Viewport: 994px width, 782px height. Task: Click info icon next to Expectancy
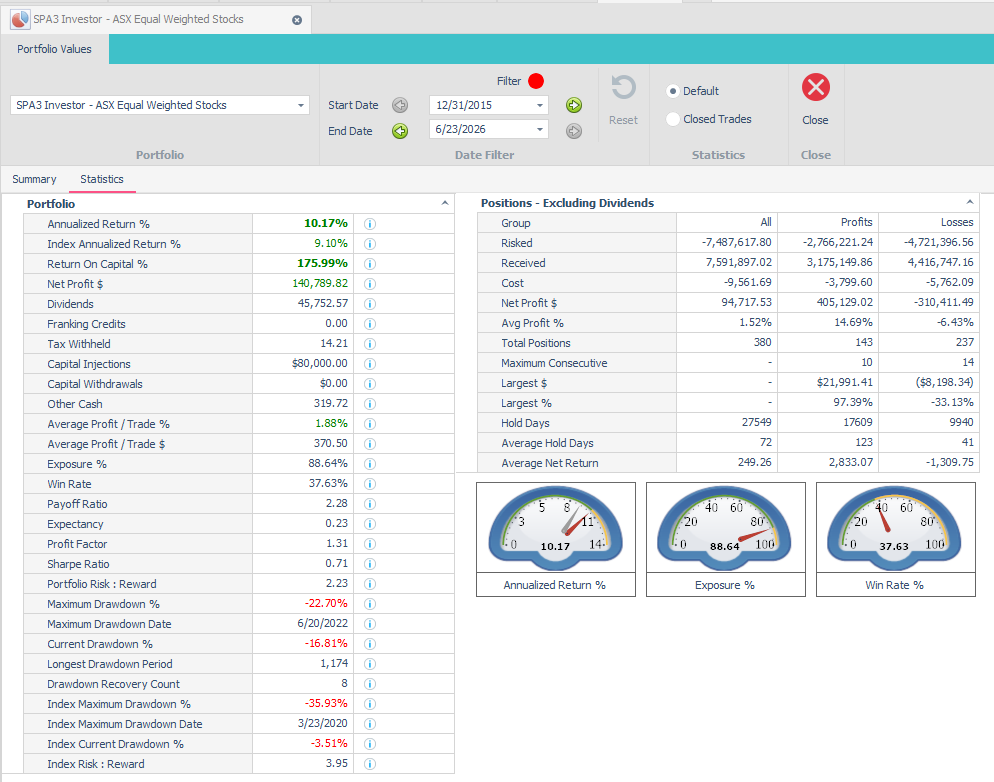[370, 524]
